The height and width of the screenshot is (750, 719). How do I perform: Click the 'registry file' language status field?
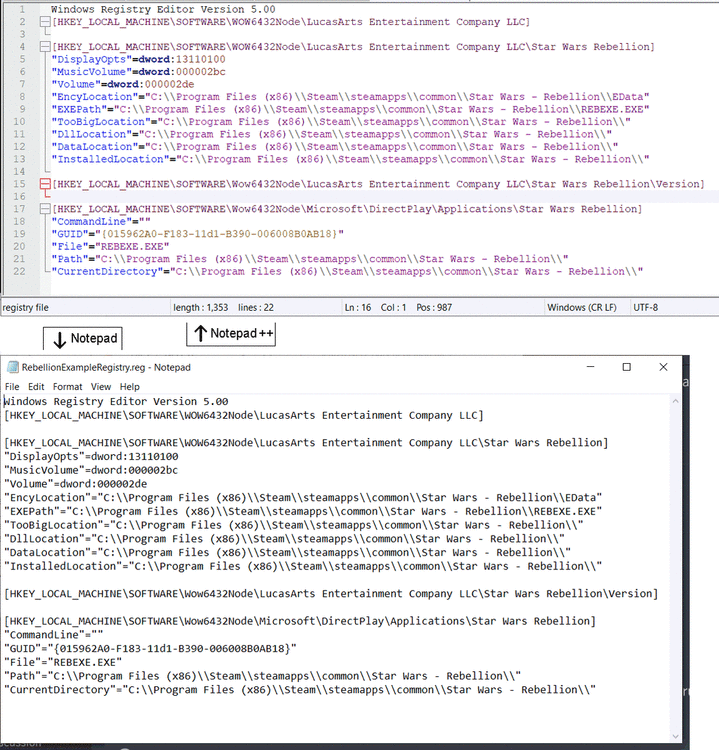tap(26, 308)
